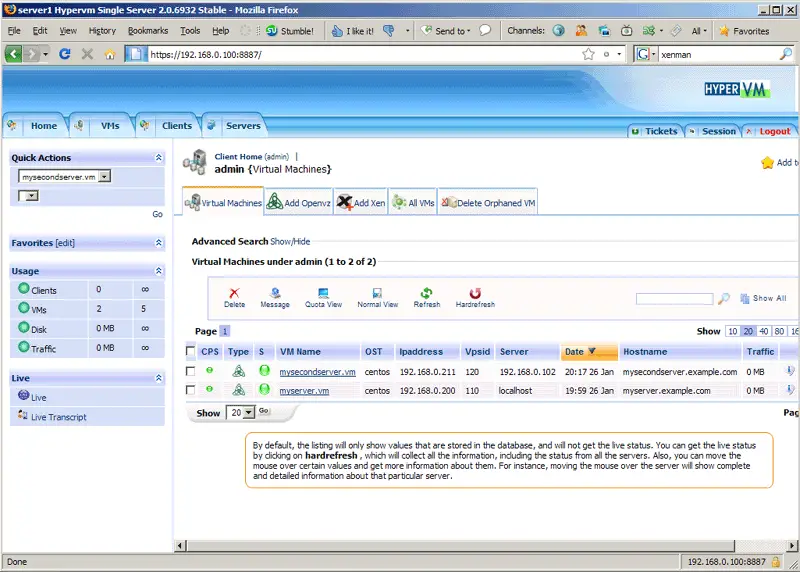Collapse the Usage panel

point(159,271)
